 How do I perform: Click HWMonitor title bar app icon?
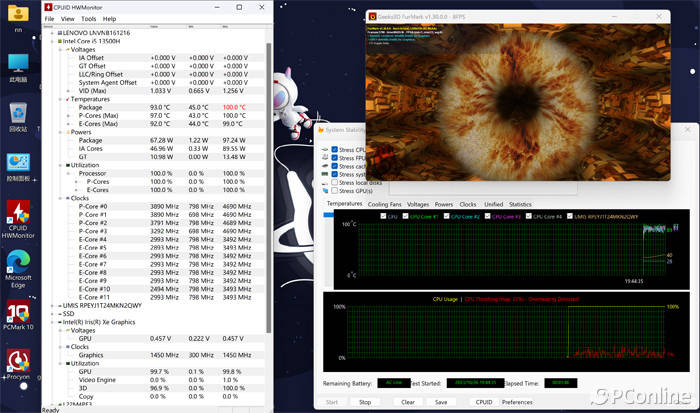click(x=48, y=7)
